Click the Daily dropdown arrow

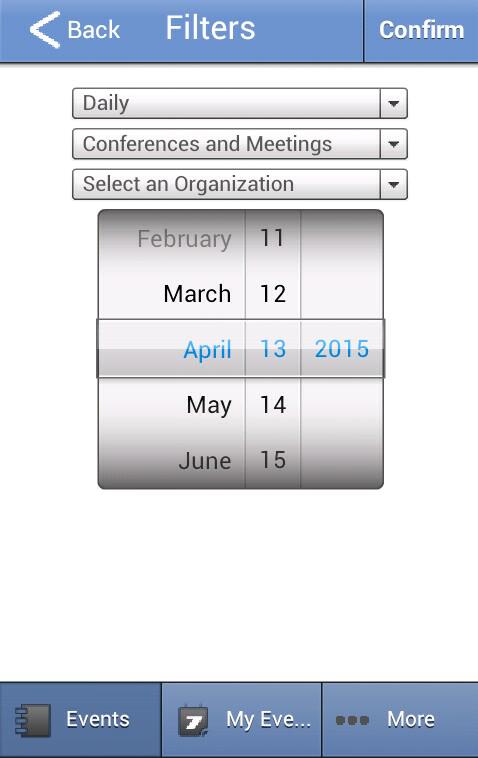pos(393,103)
